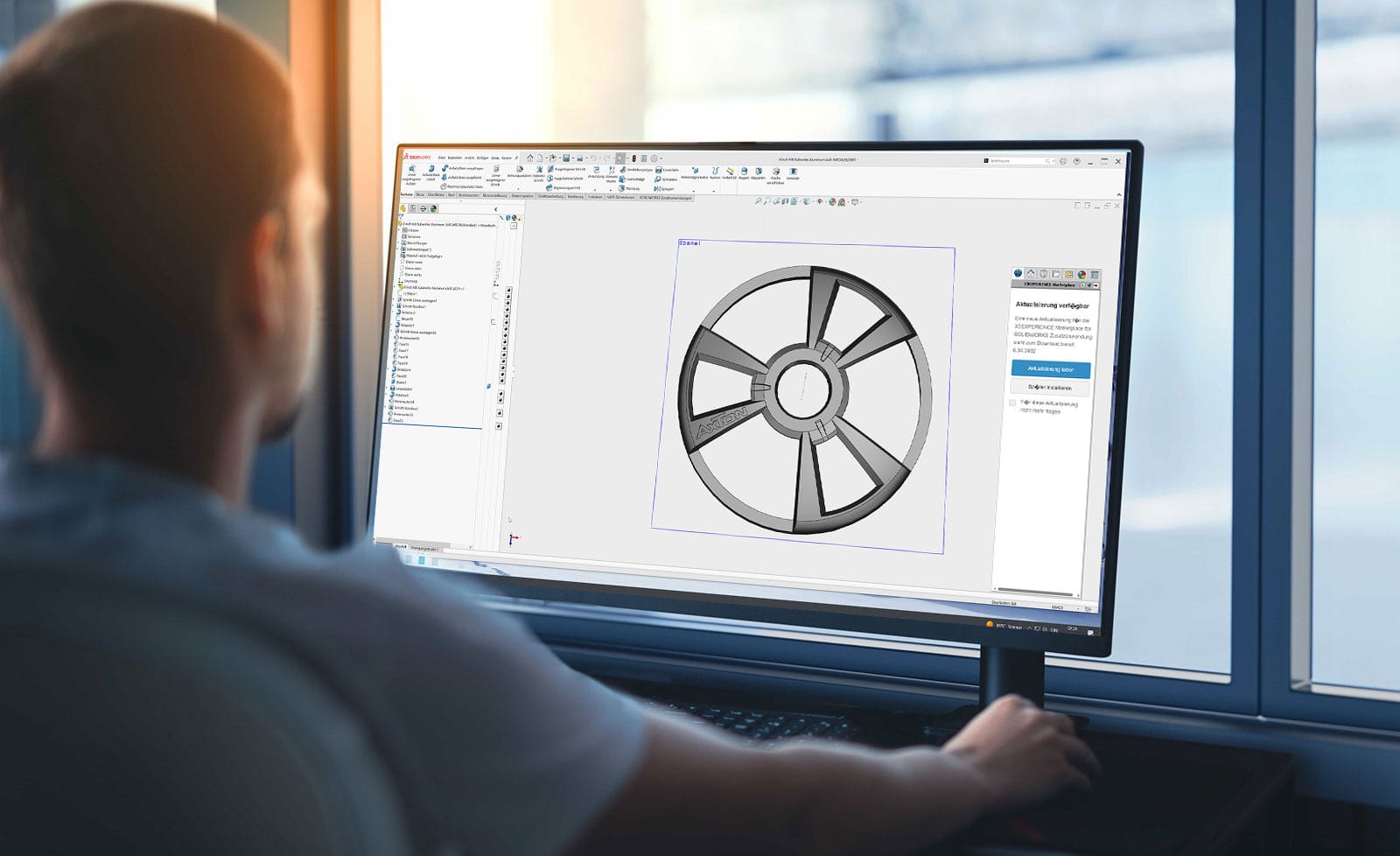Viewport: 1400px width, 856px height.
Task: Click the task pane horizontal scrollbar
Action: 1035,591
